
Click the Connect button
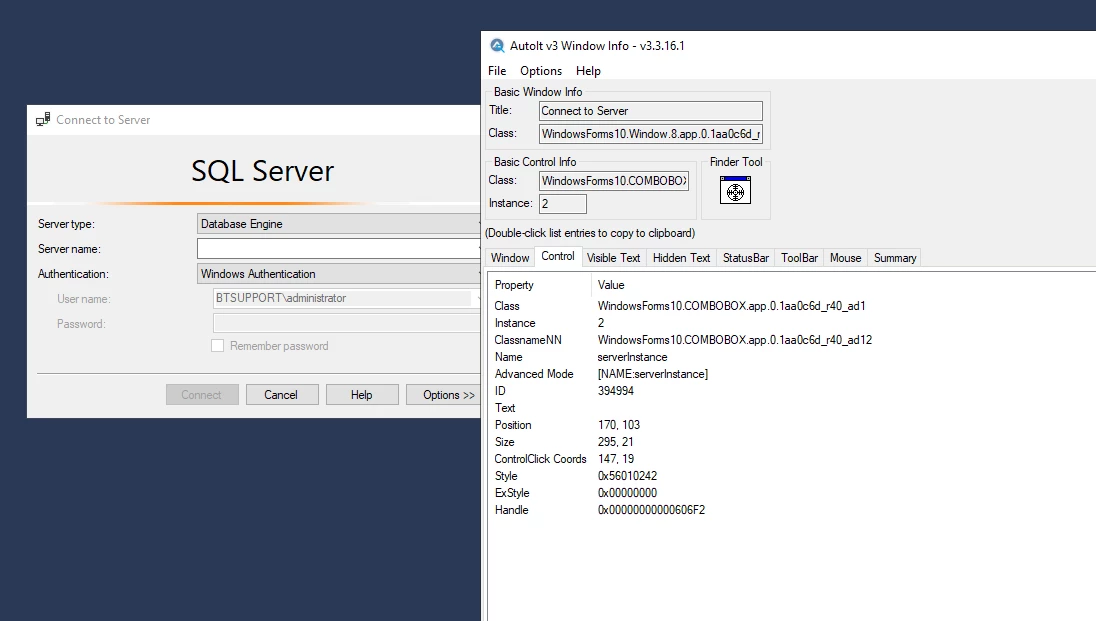(x=202, y=394)
